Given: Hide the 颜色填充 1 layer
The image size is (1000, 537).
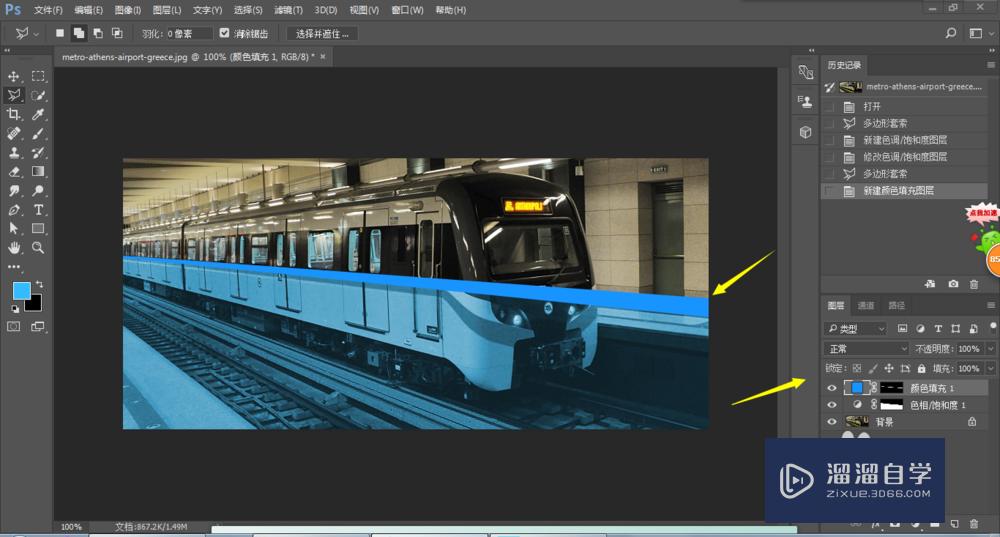Looking at the screenshot, I should tap(832, 388).
